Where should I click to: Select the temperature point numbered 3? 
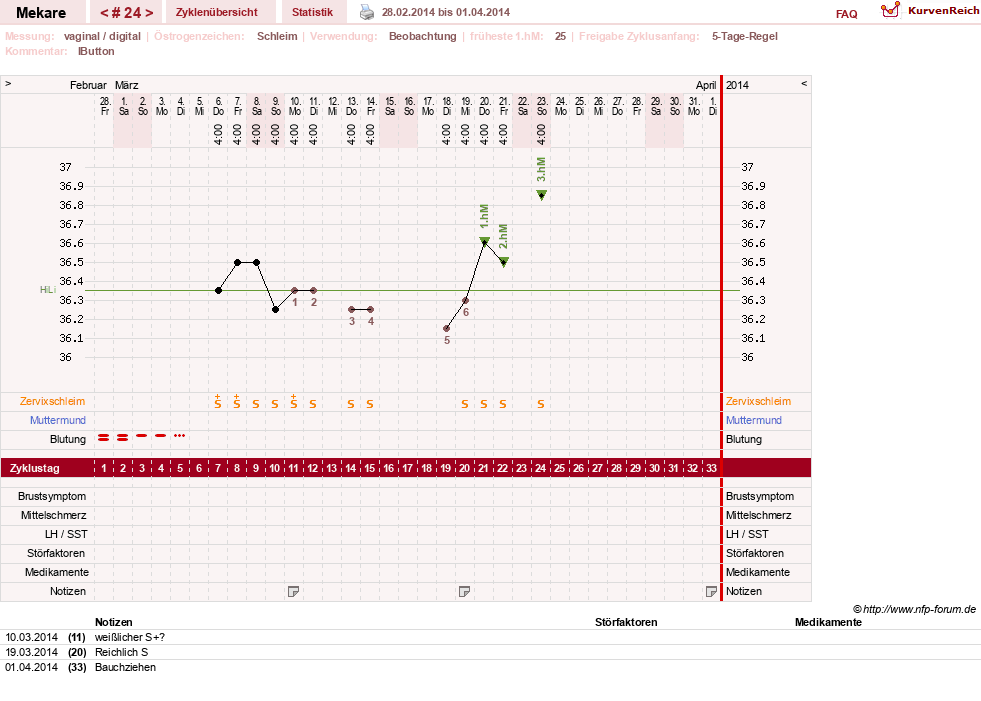coord(352,309)
